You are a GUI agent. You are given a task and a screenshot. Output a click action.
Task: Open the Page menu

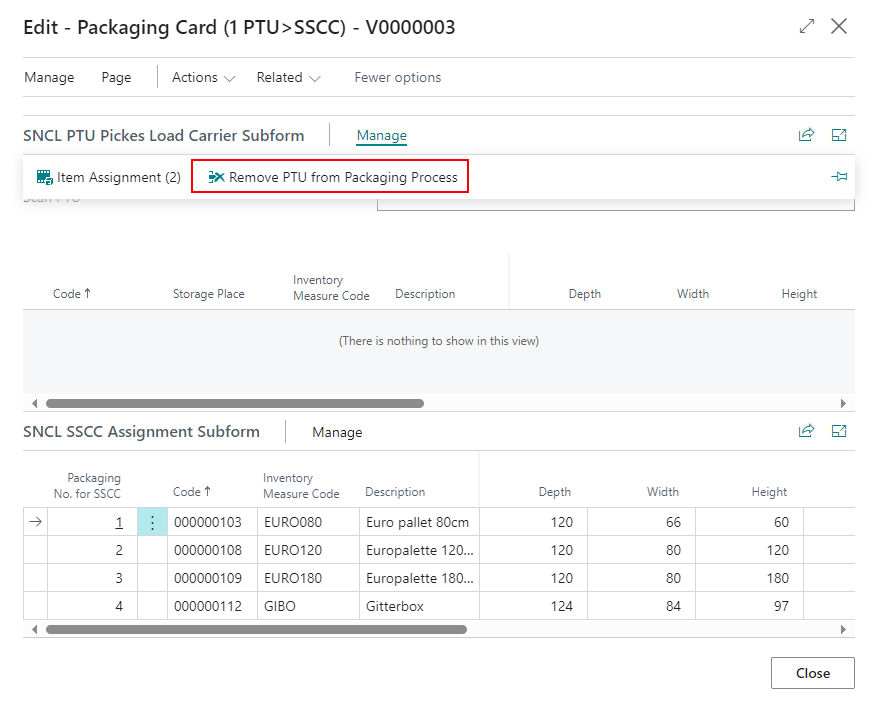(116, 77)
